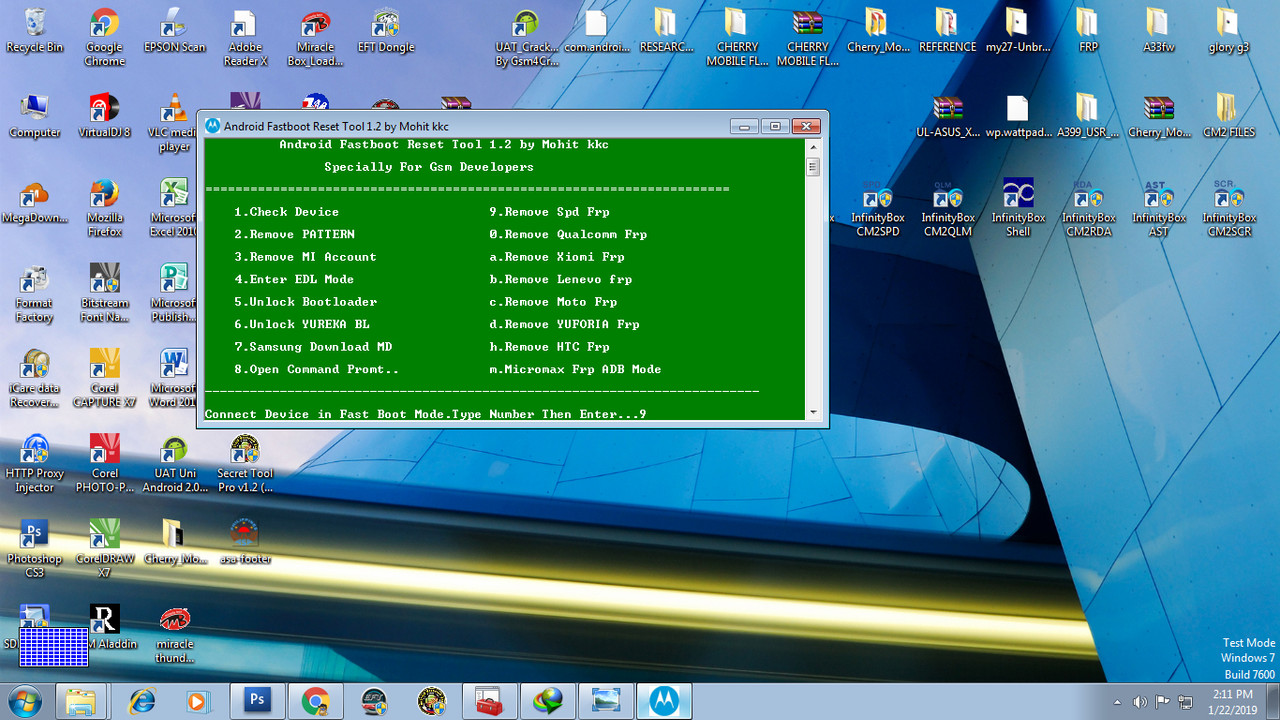
Task: Launch EPSON Scan desktop icon
Action: coord(175,32)
